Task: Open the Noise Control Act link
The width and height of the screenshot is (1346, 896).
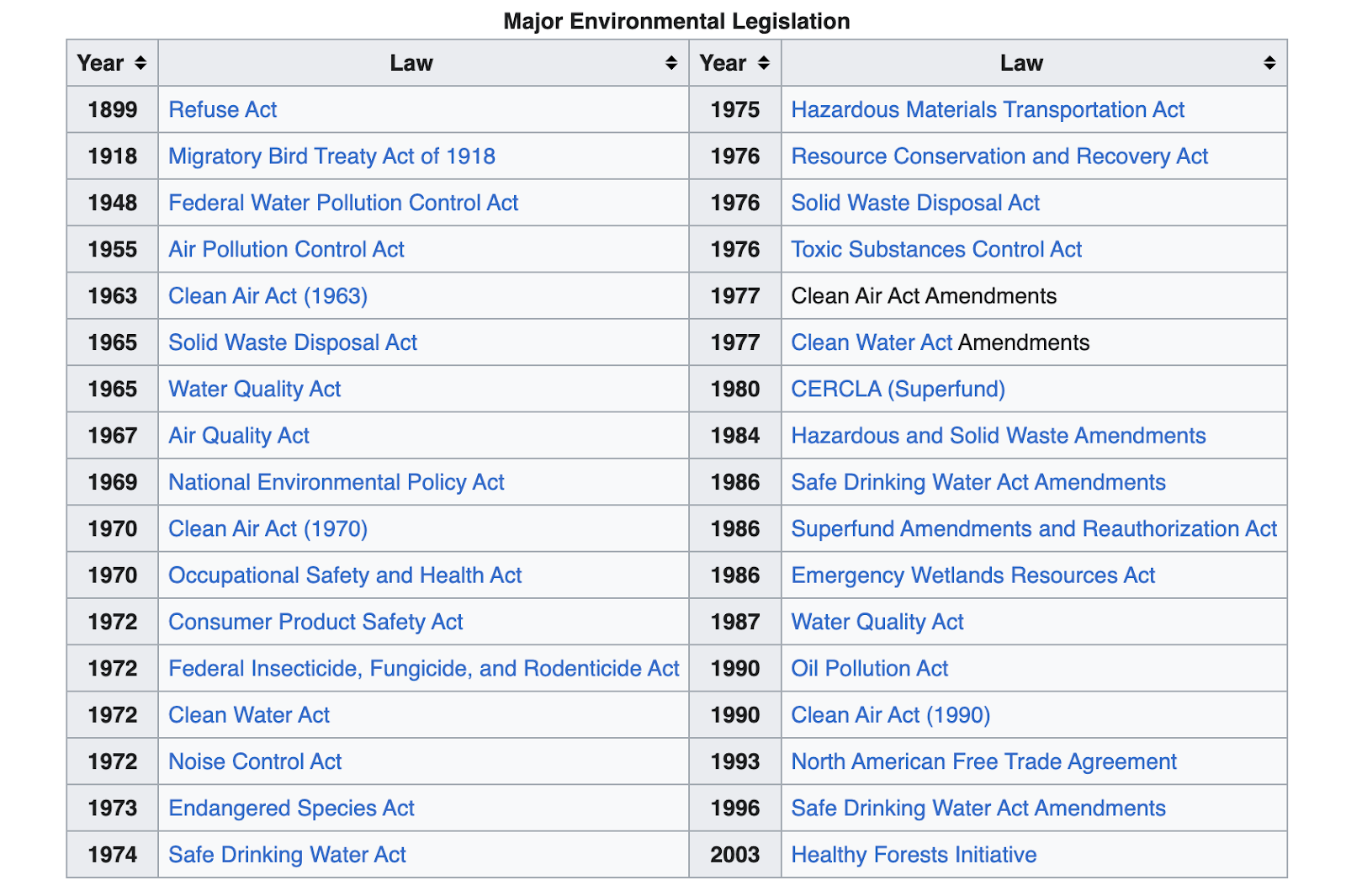Action: (x=255, y=762)
